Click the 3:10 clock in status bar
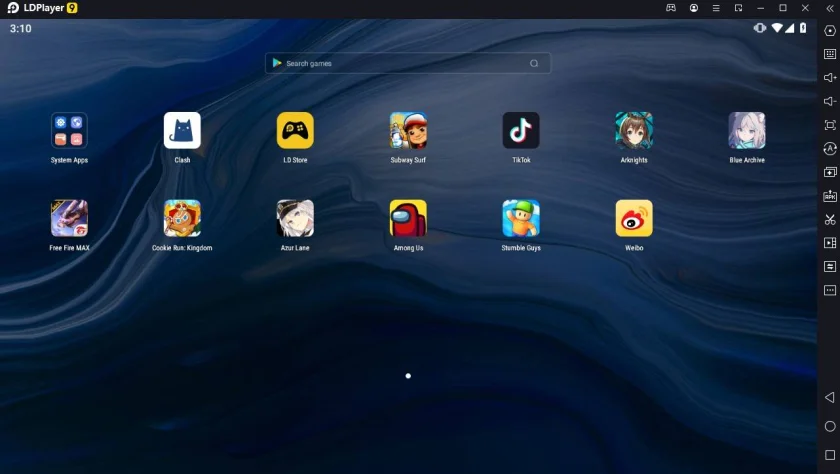The height and width of the screenshot is (474, 840). pos(20,28)
